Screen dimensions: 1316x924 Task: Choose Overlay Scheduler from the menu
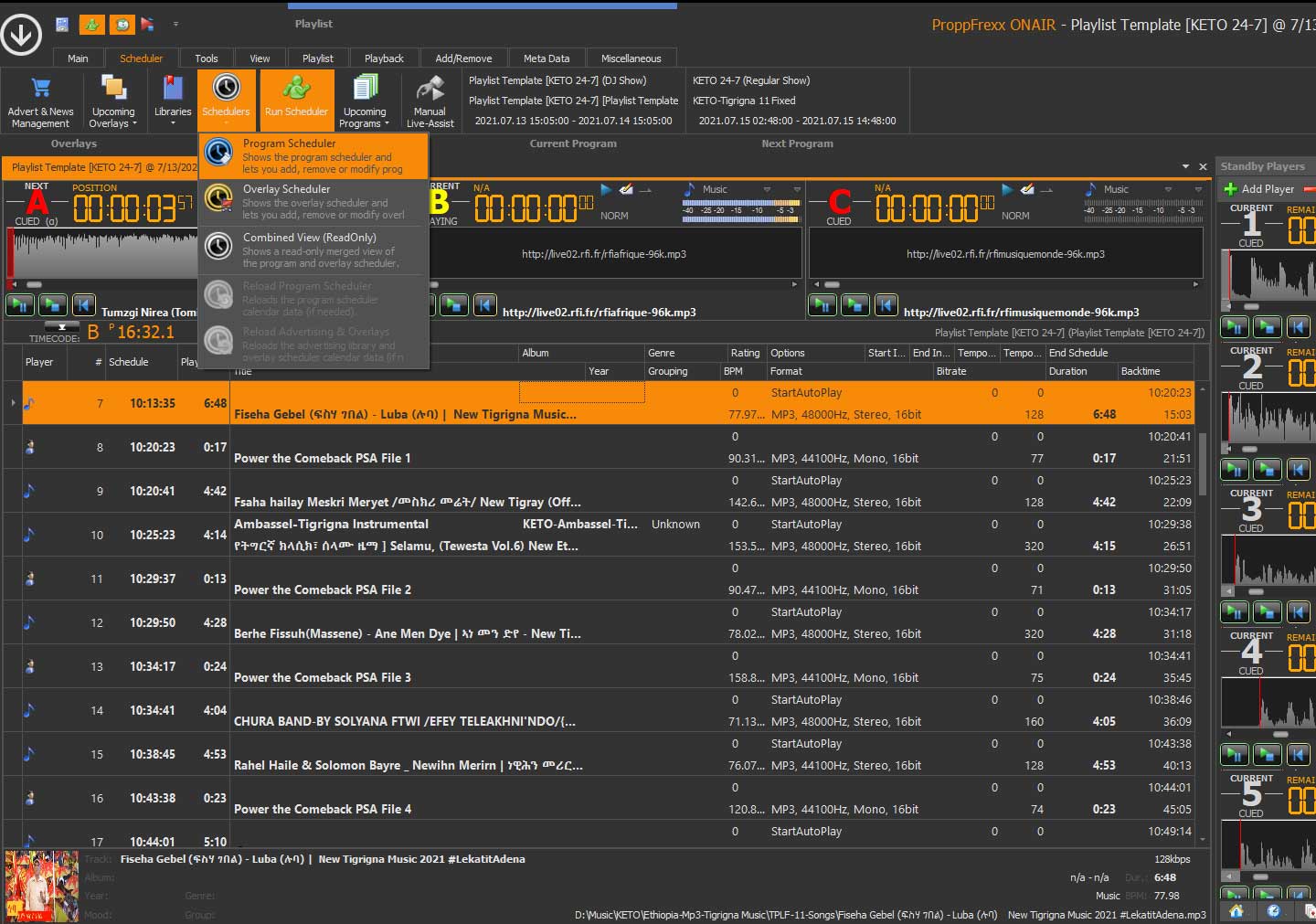tap(313, 202)
